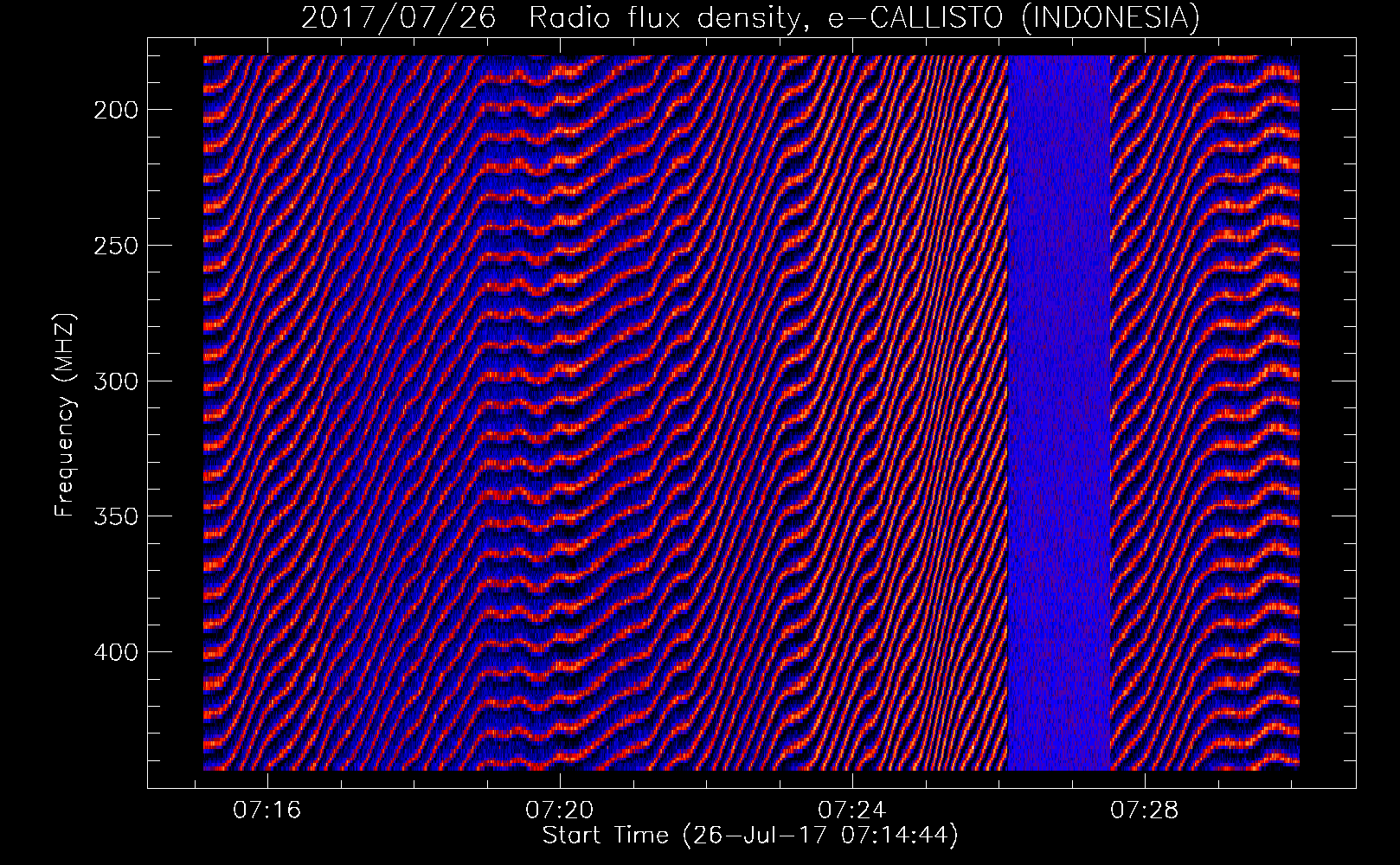The image size is (1400, 865).
Task: Click the "Start Time (26-Jul-17 07:14:44)" label
Action: click(x=750, y=835)
